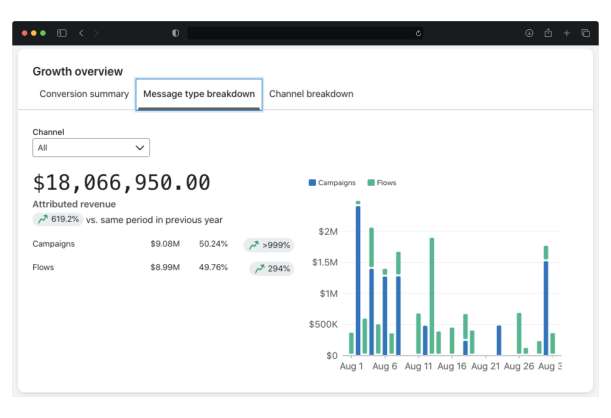Open the browser downloads icon

click(529, 33)
